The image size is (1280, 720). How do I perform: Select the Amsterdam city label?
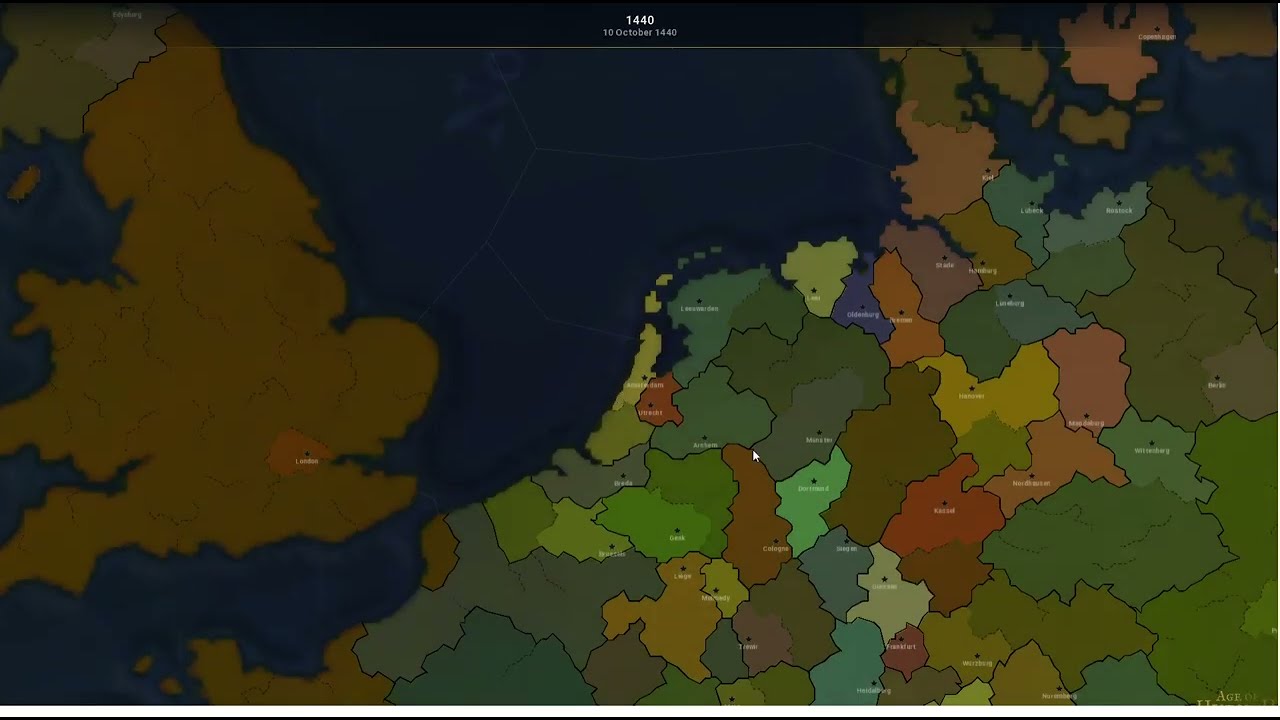click(644, 386)
